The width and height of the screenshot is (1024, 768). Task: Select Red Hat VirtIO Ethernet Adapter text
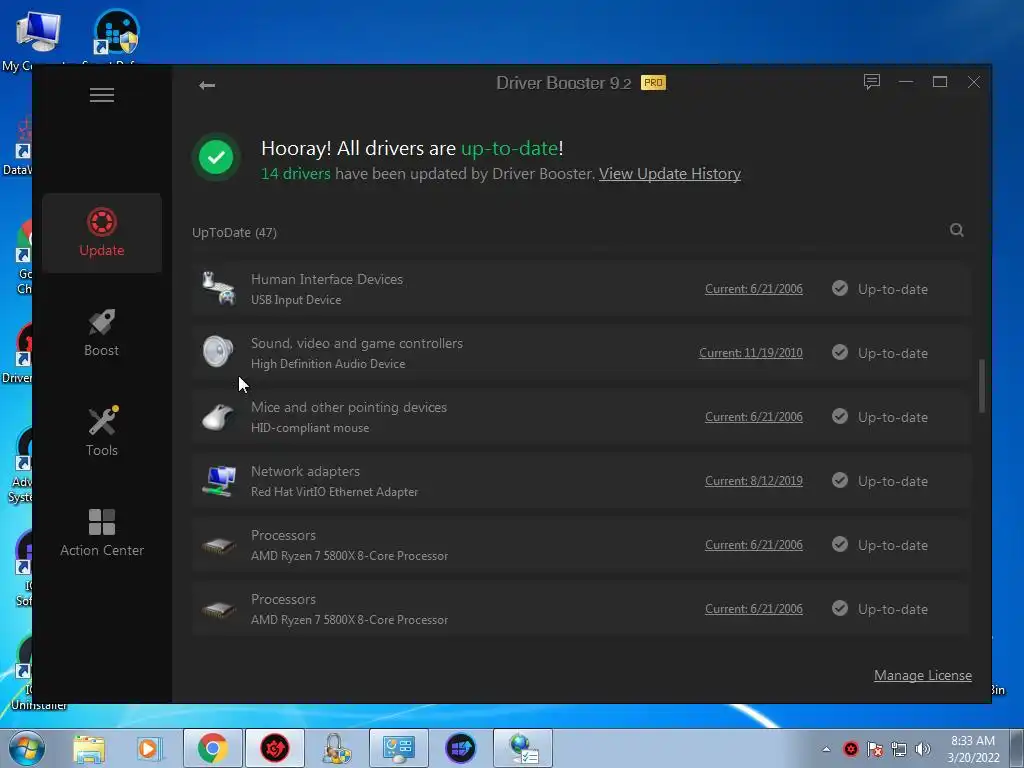[x=334, y=492]
